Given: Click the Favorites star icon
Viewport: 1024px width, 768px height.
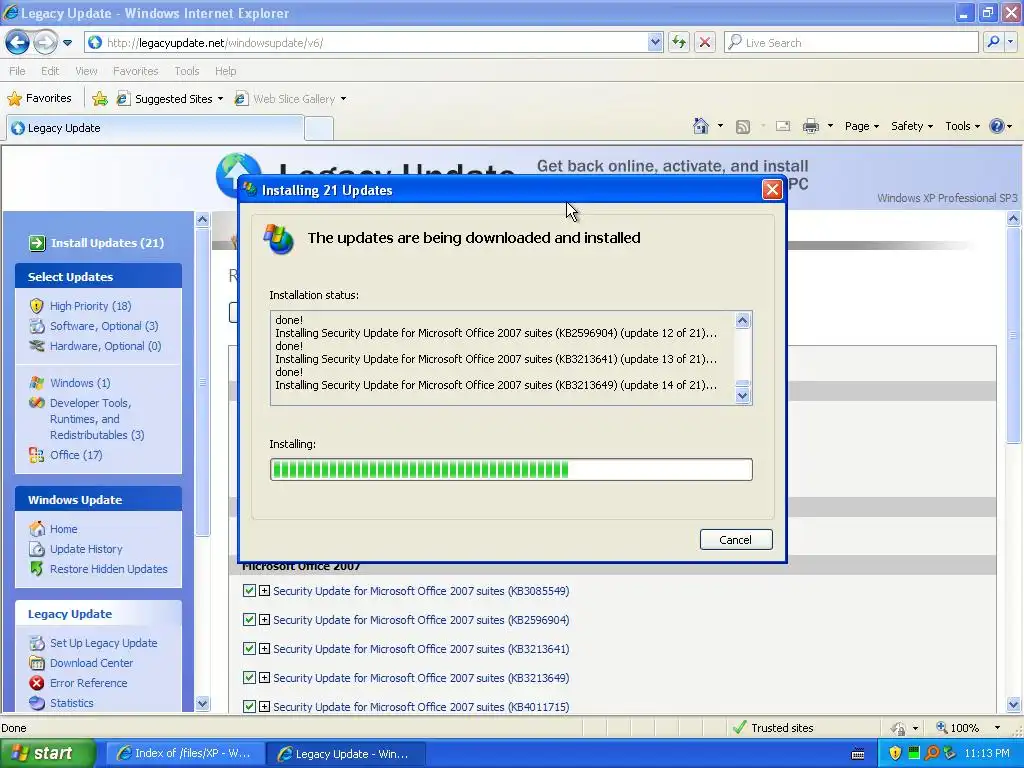Looking at the screenshot, I should click(x=14, y=99).
